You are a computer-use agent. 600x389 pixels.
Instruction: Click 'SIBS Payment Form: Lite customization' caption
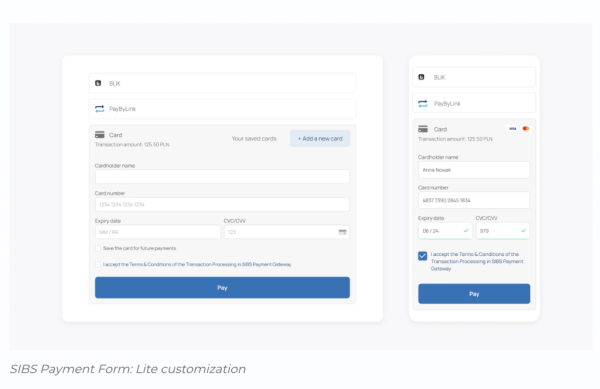pos(127,369)
